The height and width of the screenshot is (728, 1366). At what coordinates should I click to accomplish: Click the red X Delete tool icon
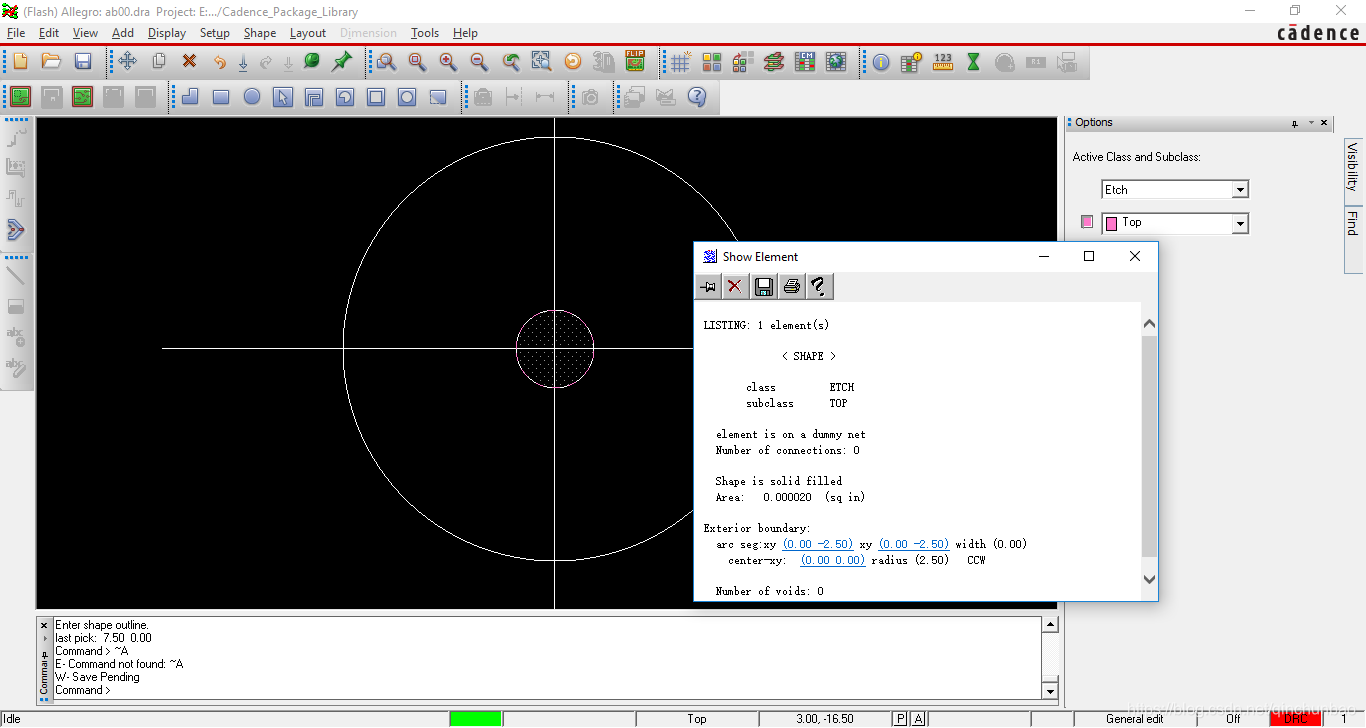(x=189, y=62)
